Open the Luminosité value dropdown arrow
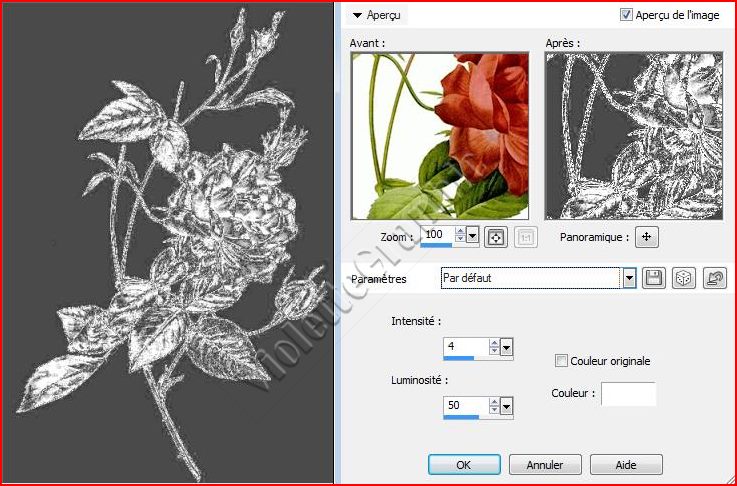 pyautogui.click(x=506, y=406)
